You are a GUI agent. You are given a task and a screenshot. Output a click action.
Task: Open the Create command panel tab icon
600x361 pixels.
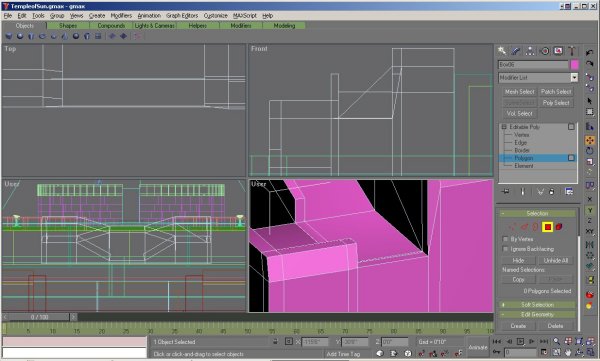502,51
